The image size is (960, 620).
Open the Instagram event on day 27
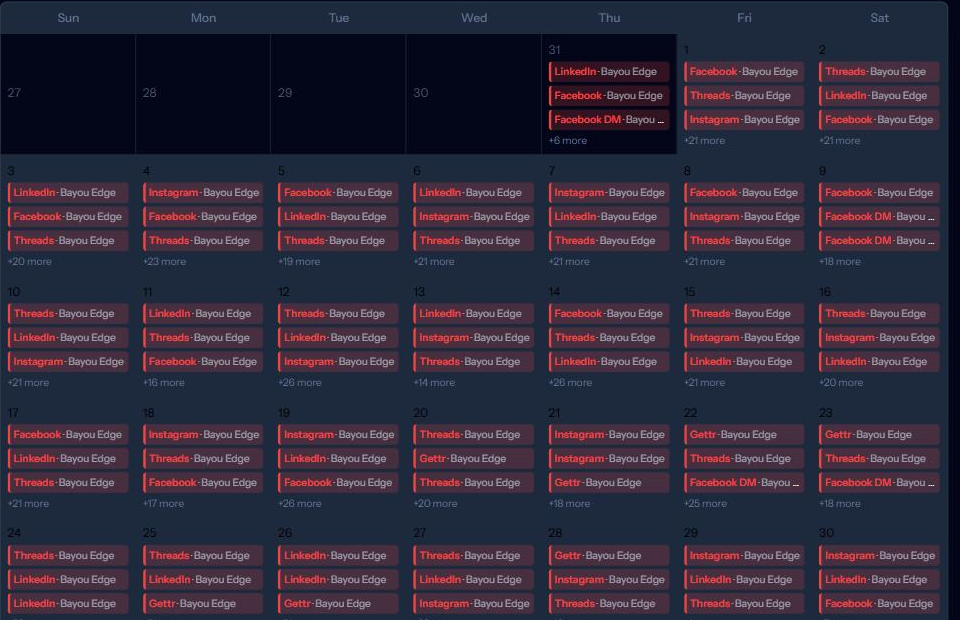point(474,603)
